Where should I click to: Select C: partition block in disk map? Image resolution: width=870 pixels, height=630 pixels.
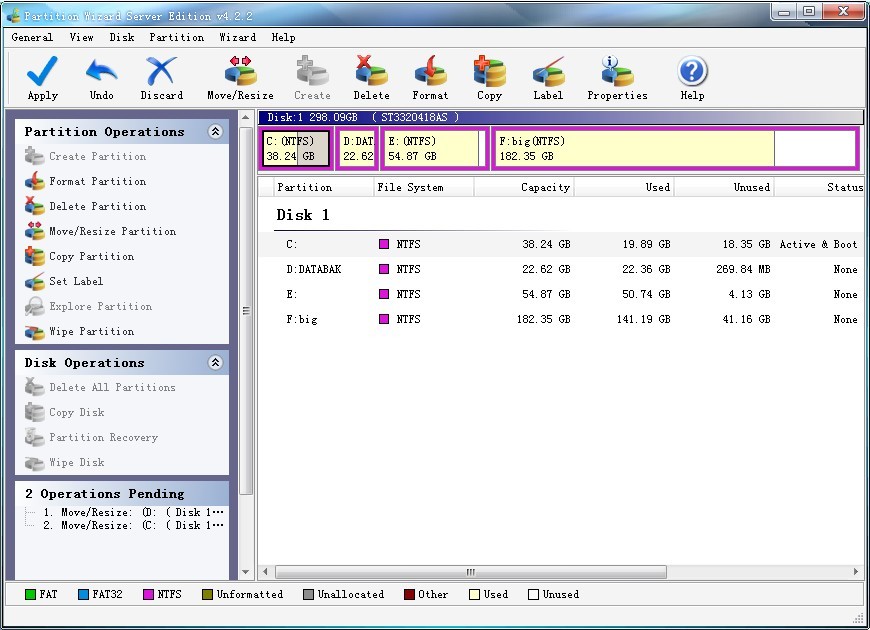click(296, 148)
